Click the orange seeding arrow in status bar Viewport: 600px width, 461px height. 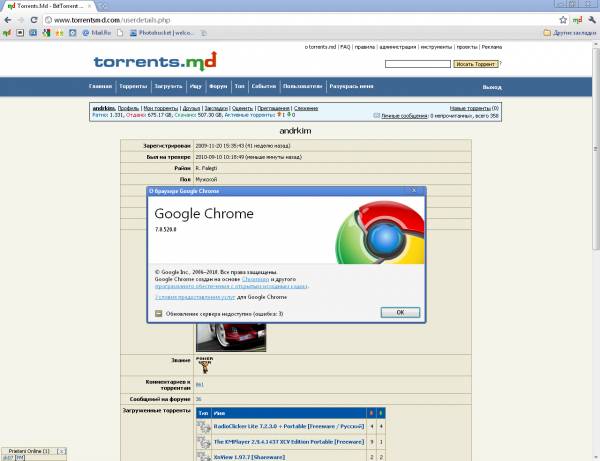pos(279,114)
